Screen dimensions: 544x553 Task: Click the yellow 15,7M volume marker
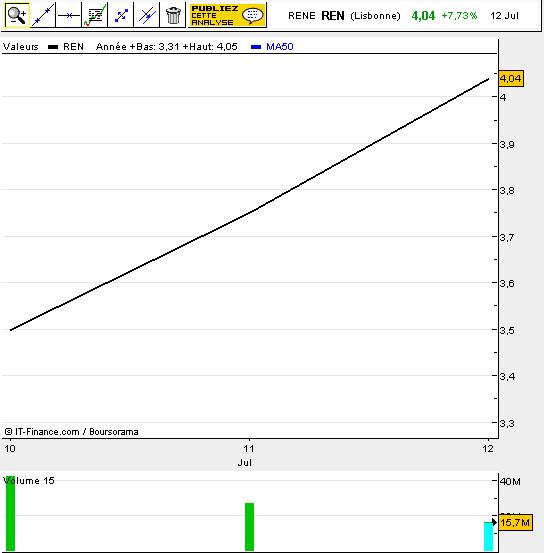tap(515, 522)
